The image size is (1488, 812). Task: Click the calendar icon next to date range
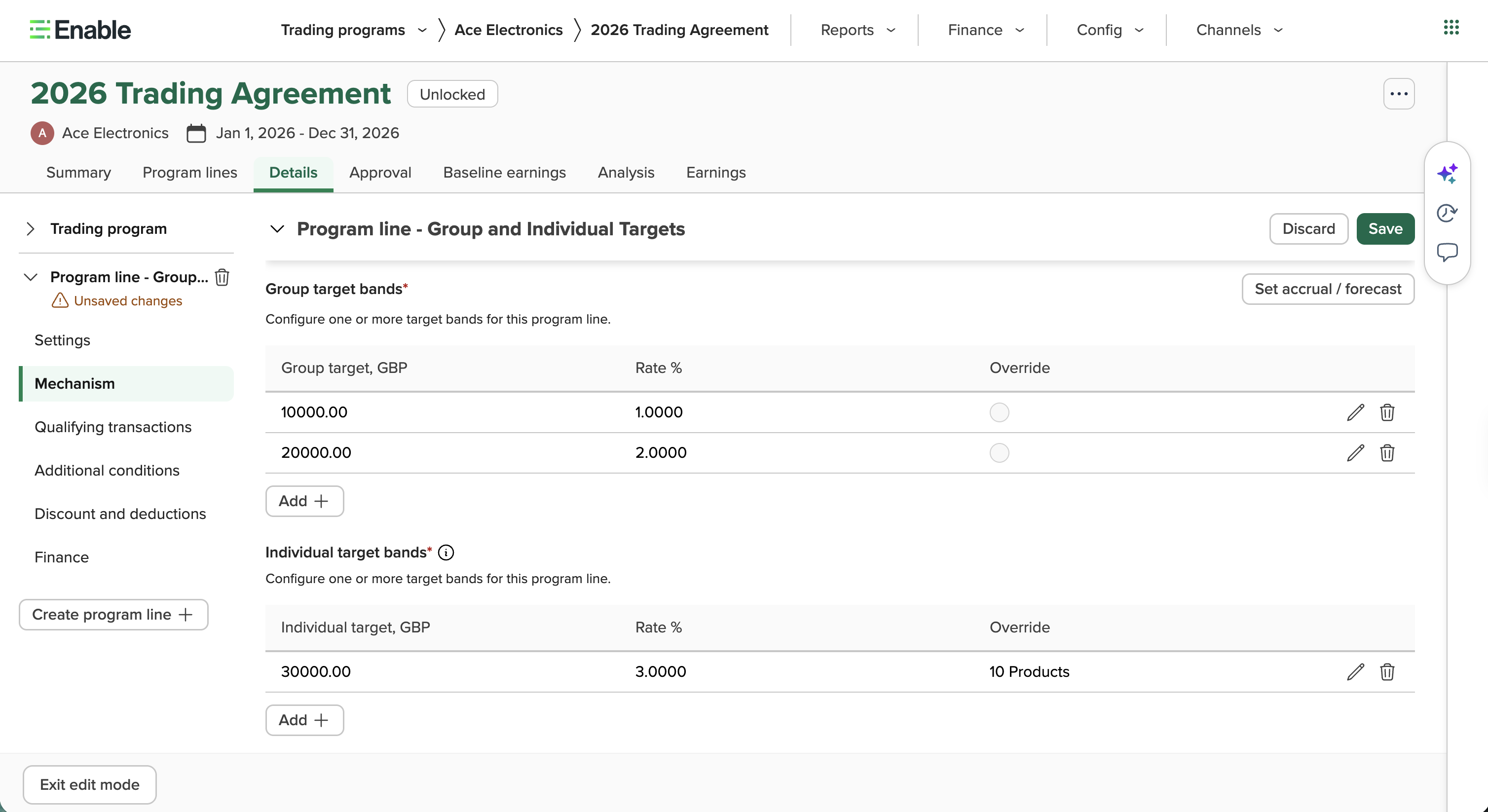(196, 133)
